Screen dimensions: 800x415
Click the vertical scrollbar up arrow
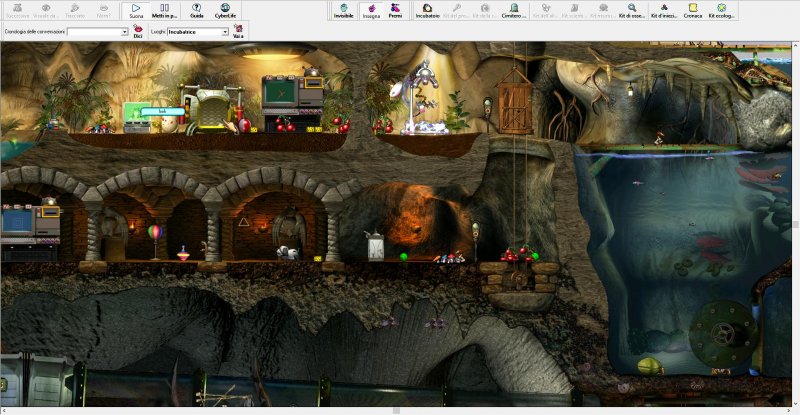(x=796, y=45)
